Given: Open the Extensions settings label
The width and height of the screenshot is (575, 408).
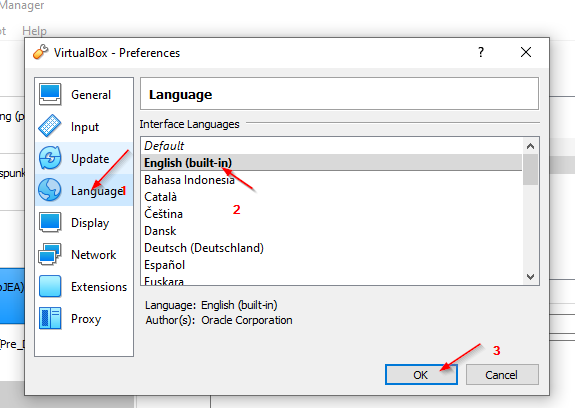Looking at the screenshot, I should (99, 287).
